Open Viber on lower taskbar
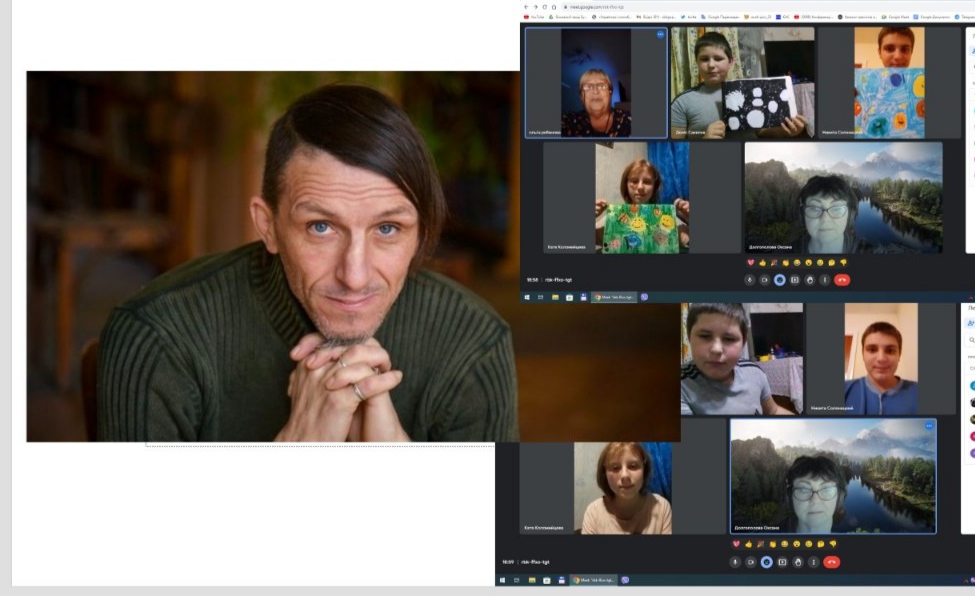The height and width of the screenshot is (596, 975). tap(625, 580)
